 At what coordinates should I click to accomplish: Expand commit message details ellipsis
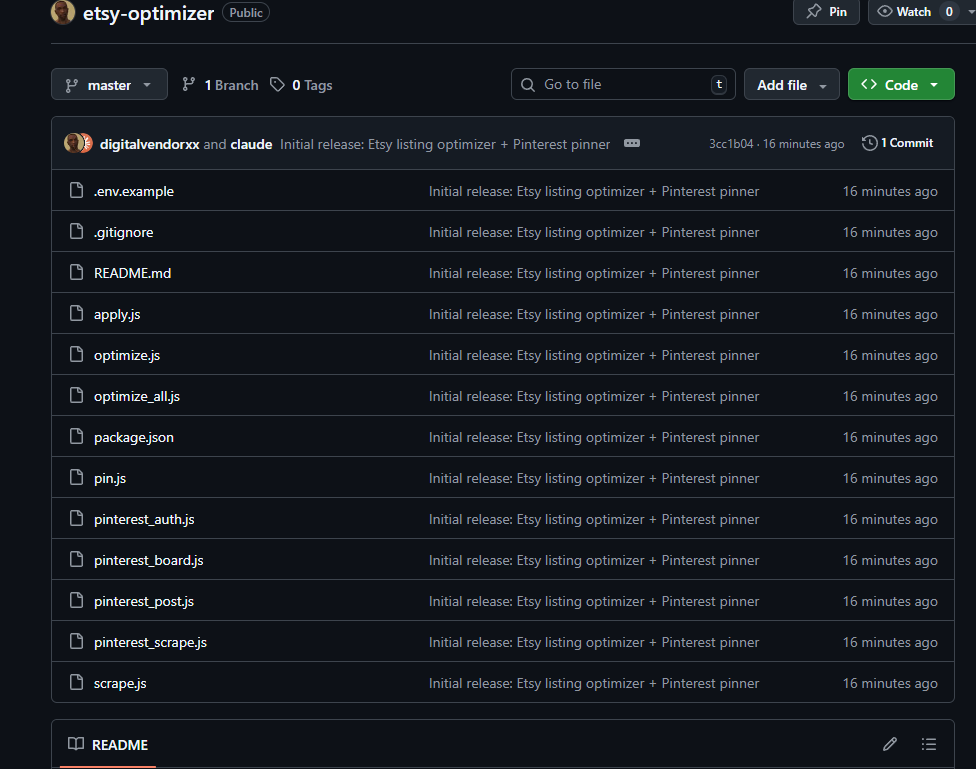tap(632, 143)
